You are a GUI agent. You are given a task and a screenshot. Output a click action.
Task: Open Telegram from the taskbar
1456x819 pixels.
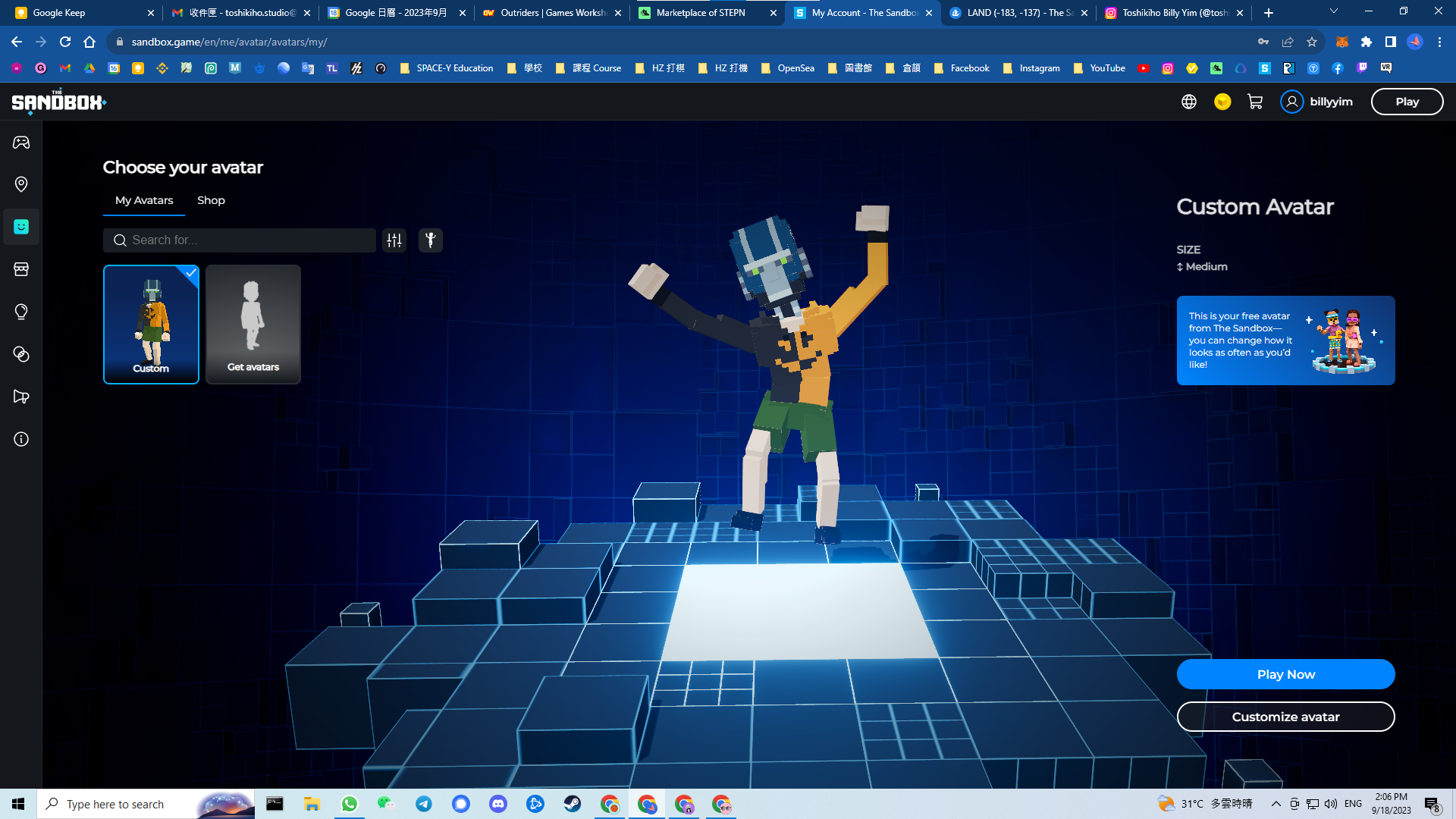424,804
